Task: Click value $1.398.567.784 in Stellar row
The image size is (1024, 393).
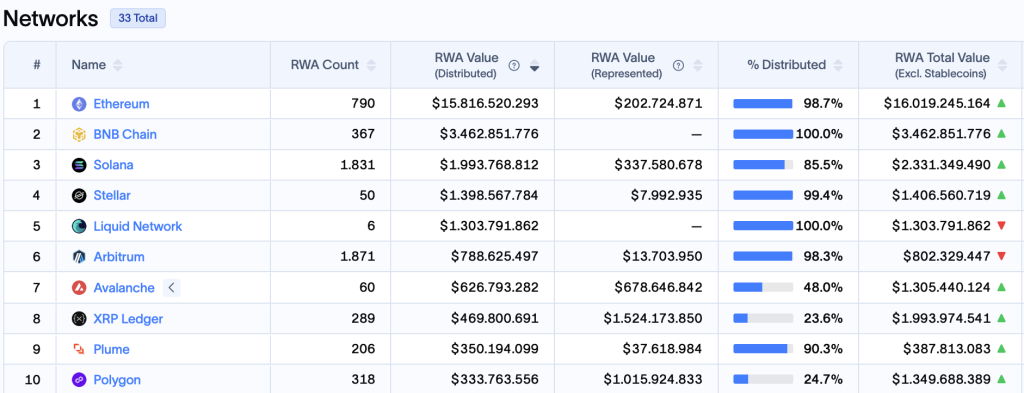Action: (x=489, y=195)
